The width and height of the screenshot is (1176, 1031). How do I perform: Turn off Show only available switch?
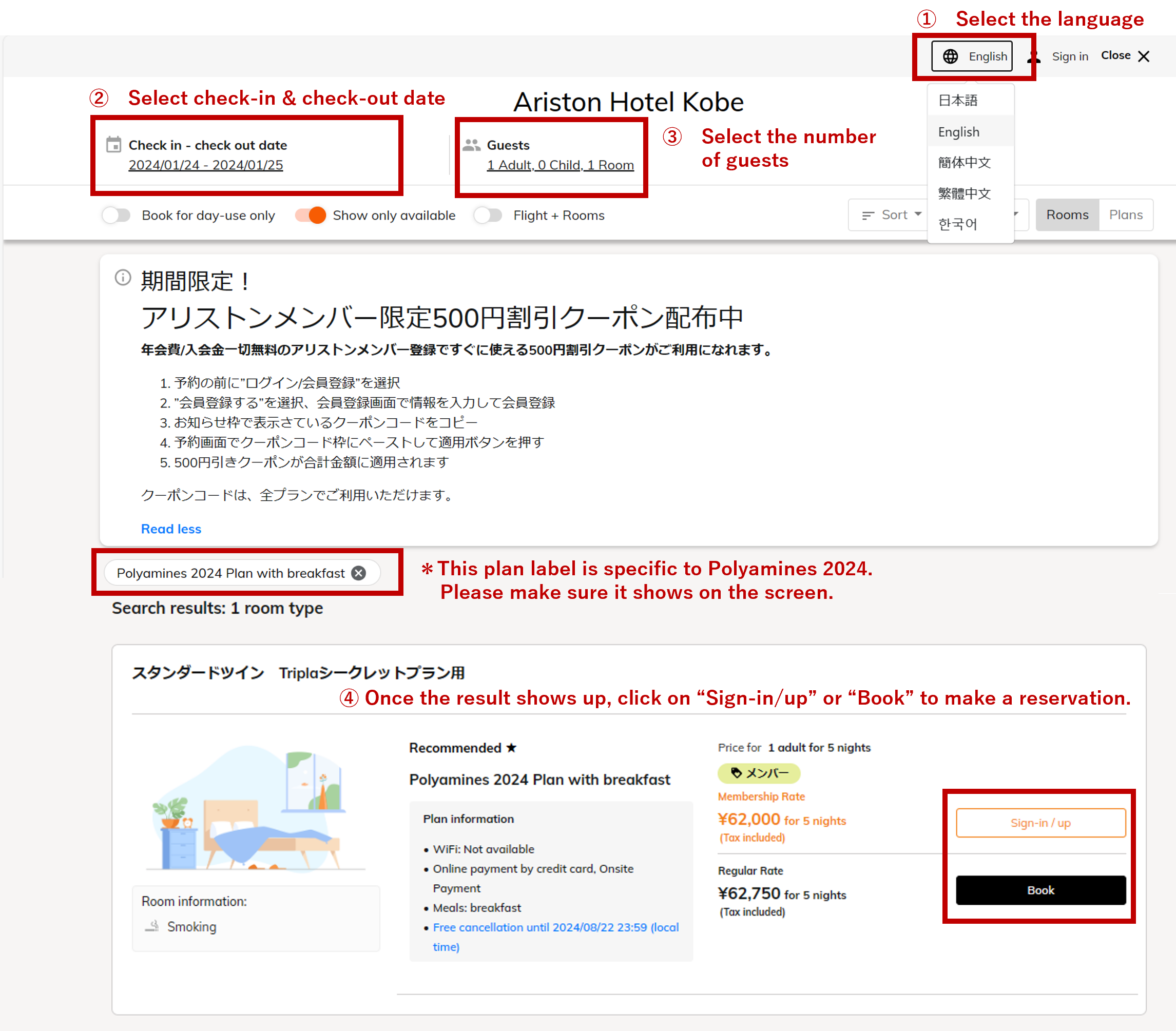(311, 215)
